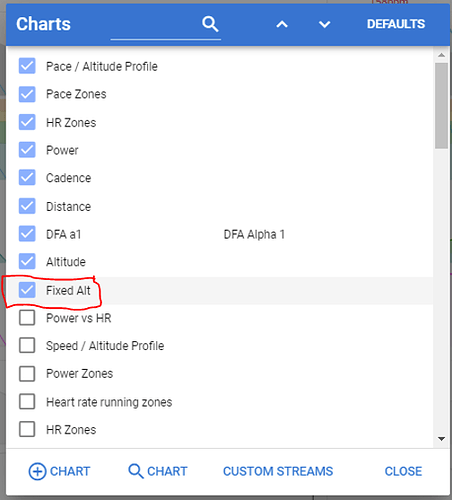Click the search magnifier icon in header
The width and height of the screenshot is (452, 500).
[x=210, y=24]
